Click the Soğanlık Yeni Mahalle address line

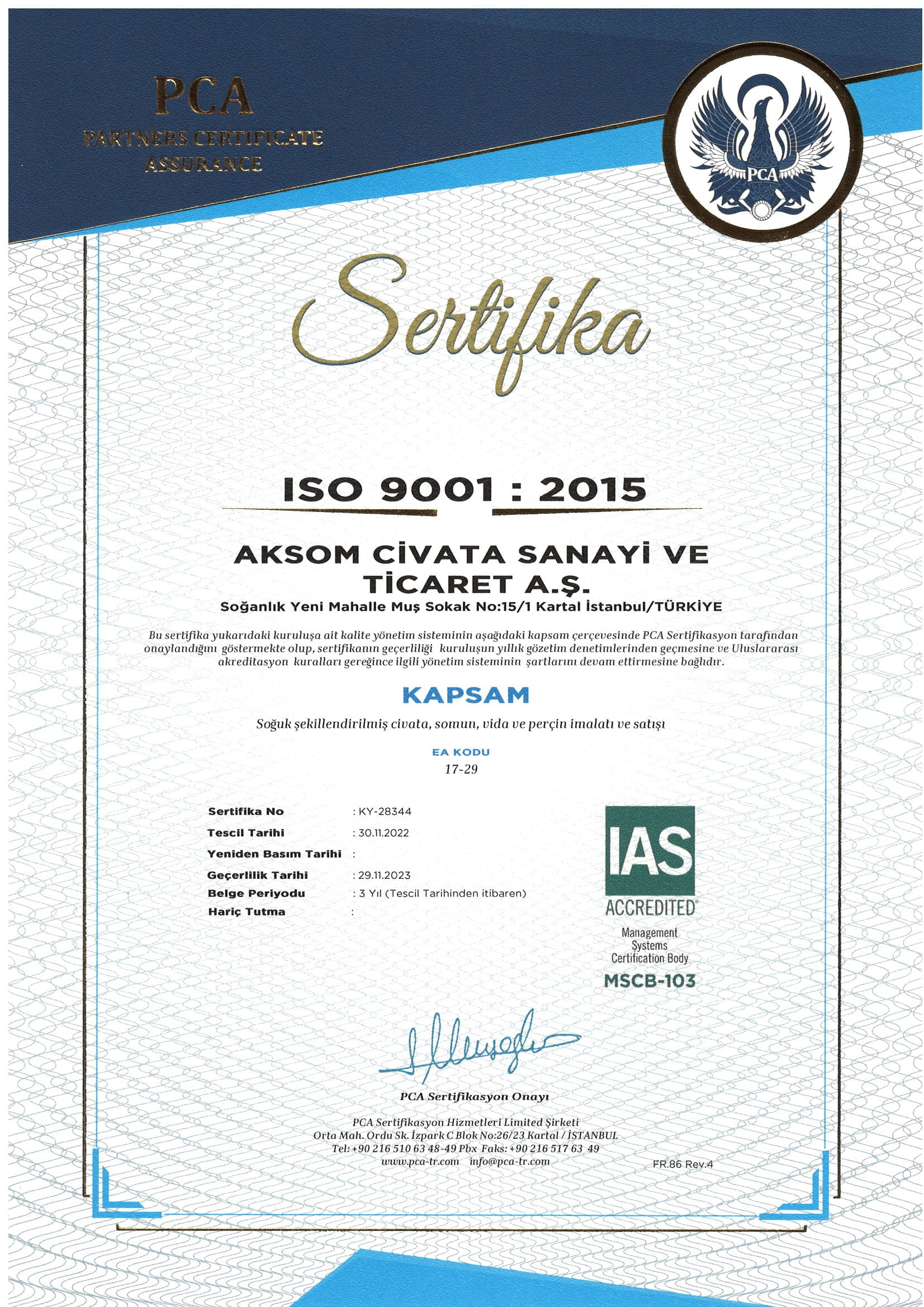click(x=471, y=607)
